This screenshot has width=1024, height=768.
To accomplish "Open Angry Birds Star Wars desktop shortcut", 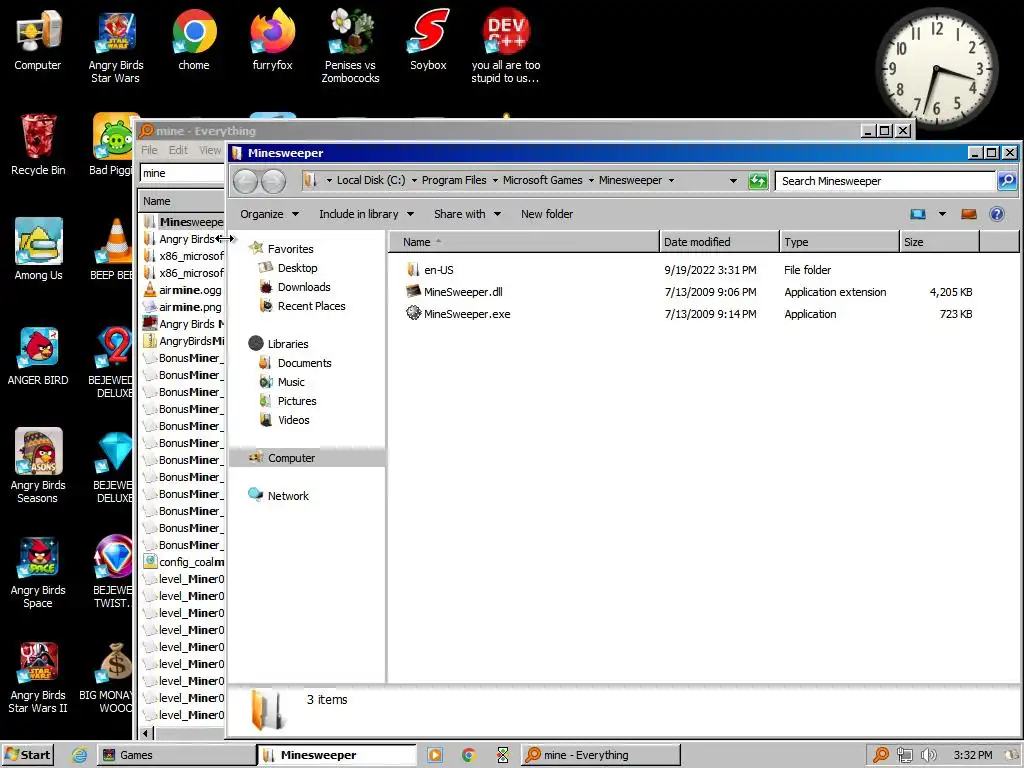I will 116,47.
